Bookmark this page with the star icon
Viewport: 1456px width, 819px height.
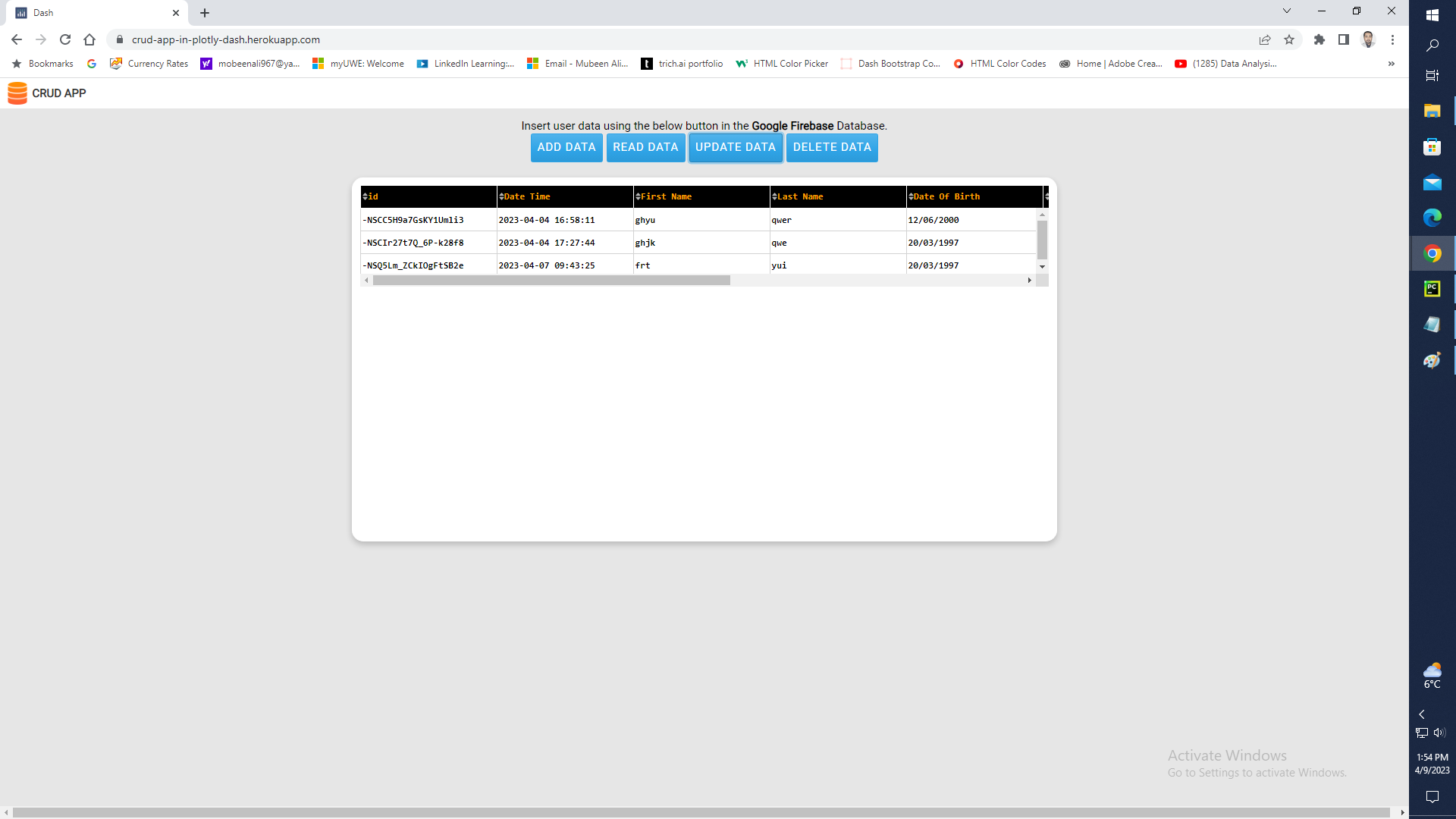click(1289, 39)
